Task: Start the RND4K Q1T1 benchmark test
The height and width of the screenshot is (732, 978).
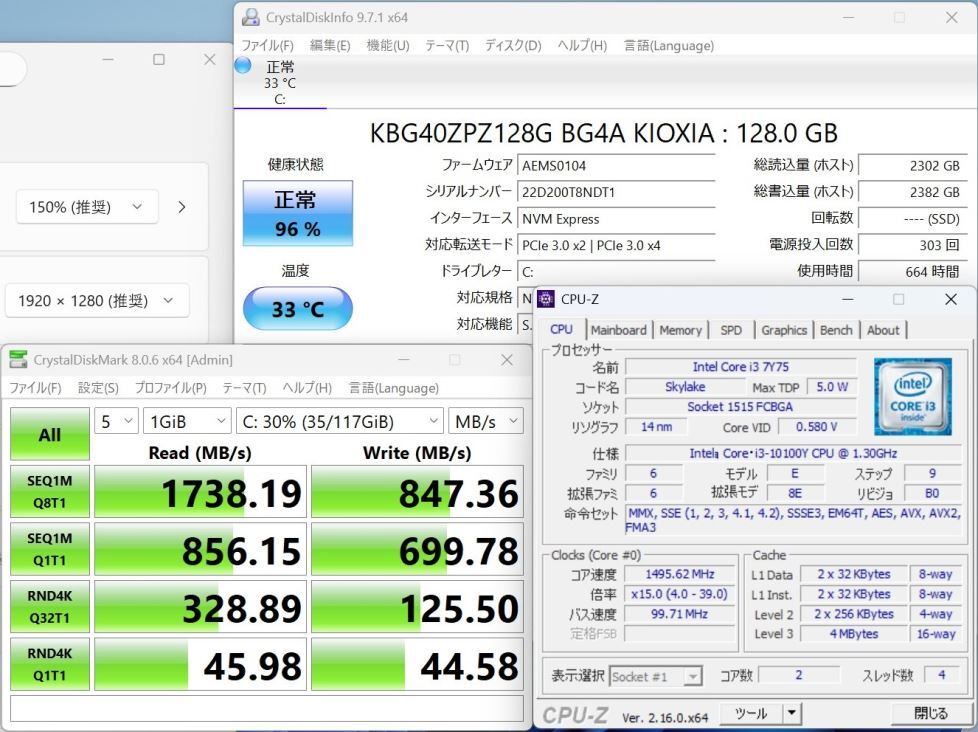Action: [x=49, y=664]
